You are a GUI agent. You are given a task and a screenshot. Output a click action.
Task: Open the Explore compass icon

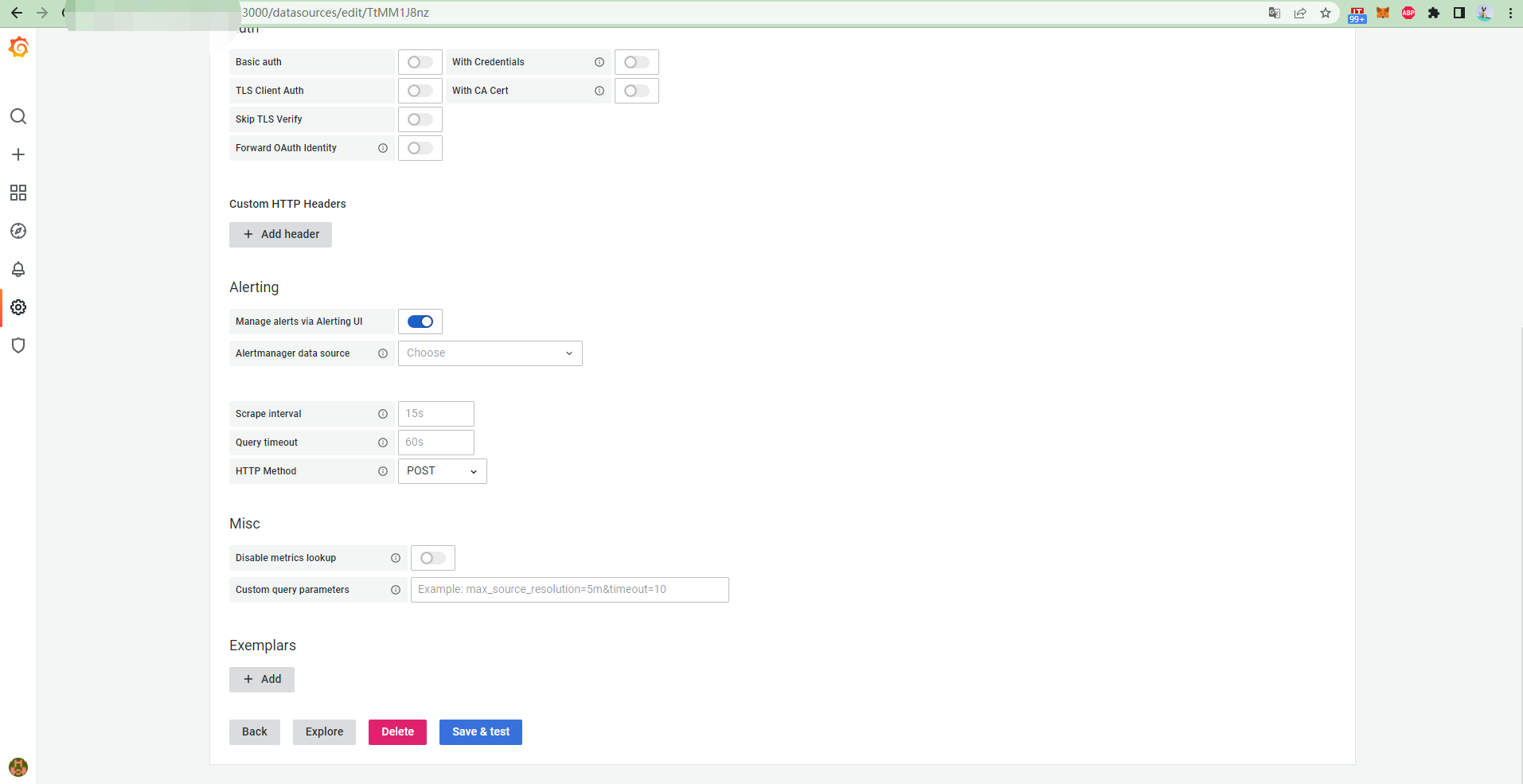click(18, 231)
